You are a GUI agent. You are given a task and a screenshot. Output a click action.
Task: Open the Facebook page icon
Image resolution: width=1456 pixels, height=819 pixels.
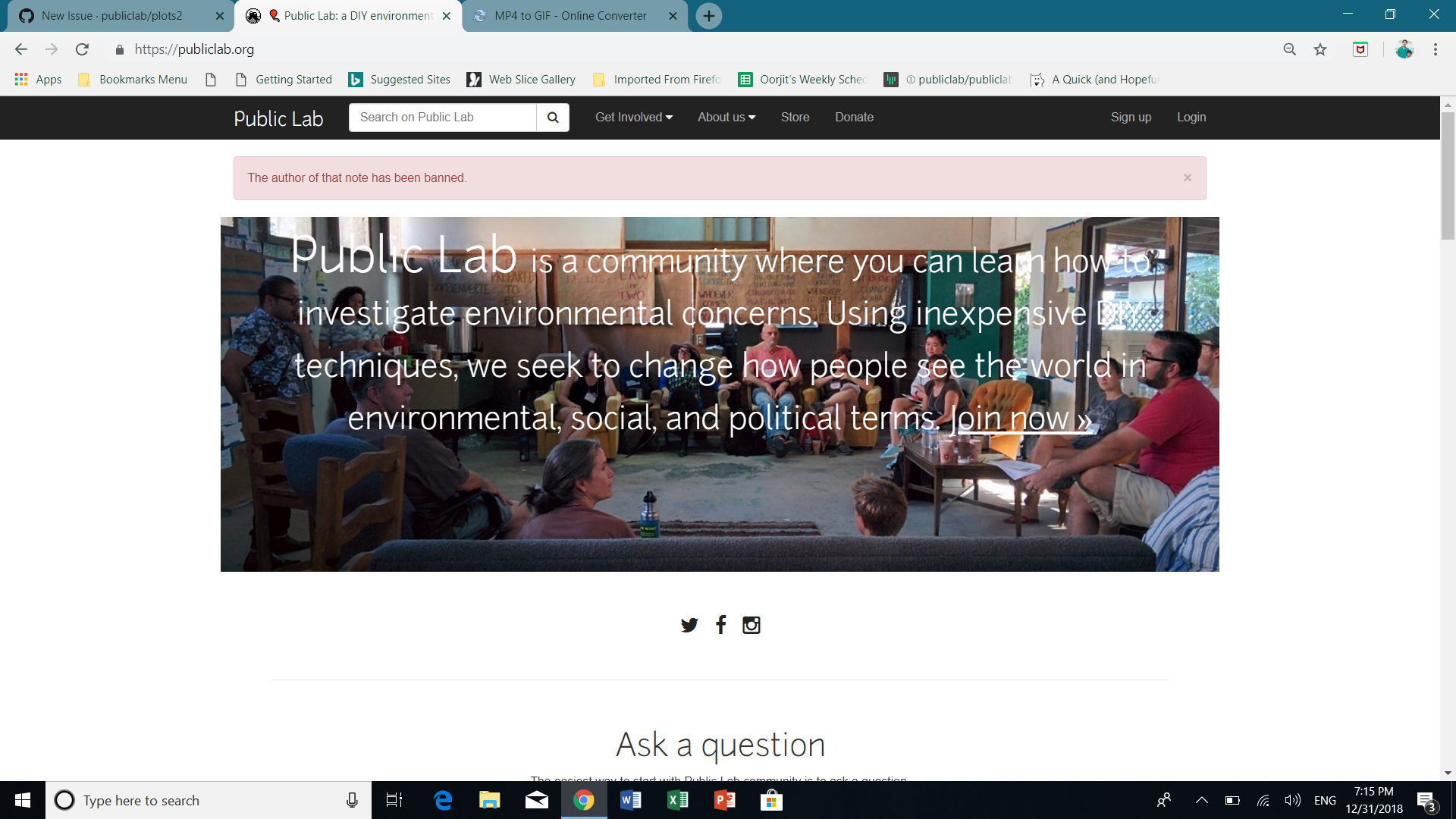point(720,625)
